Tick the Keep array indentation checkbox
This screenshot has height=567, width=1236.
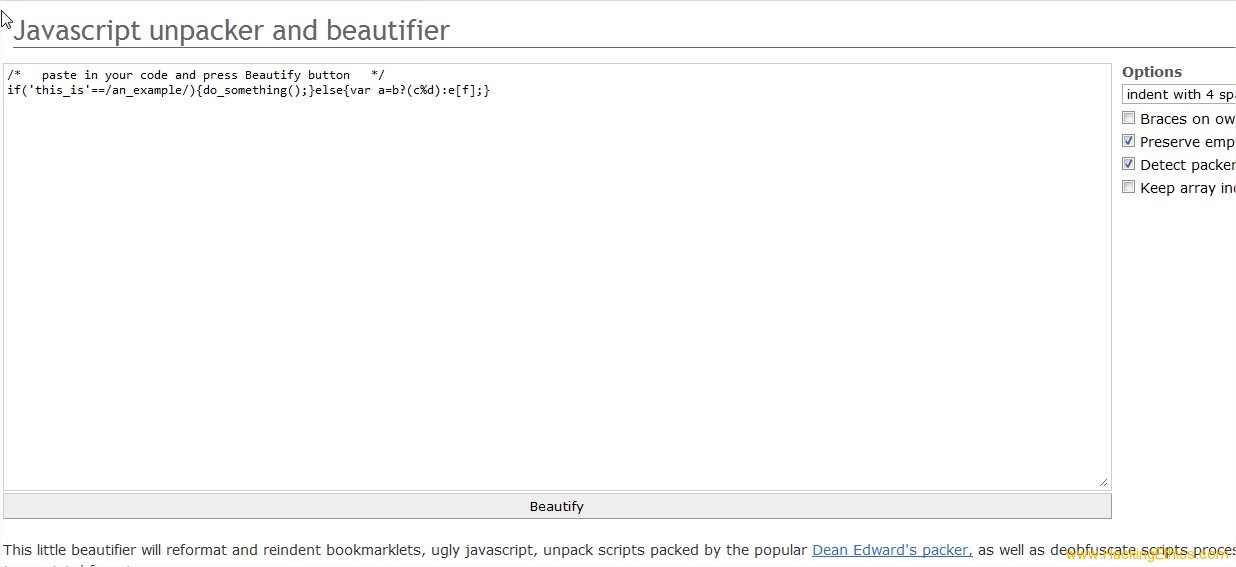[x=1128, y=187]
